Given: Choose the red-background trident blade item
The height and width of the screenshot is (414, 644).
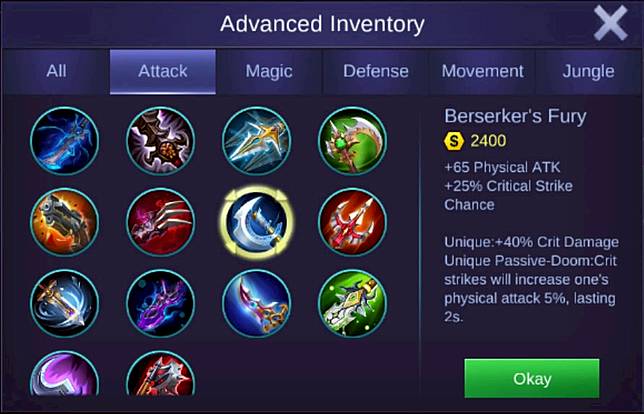Looking at the screenshot, I should [353, 222].
